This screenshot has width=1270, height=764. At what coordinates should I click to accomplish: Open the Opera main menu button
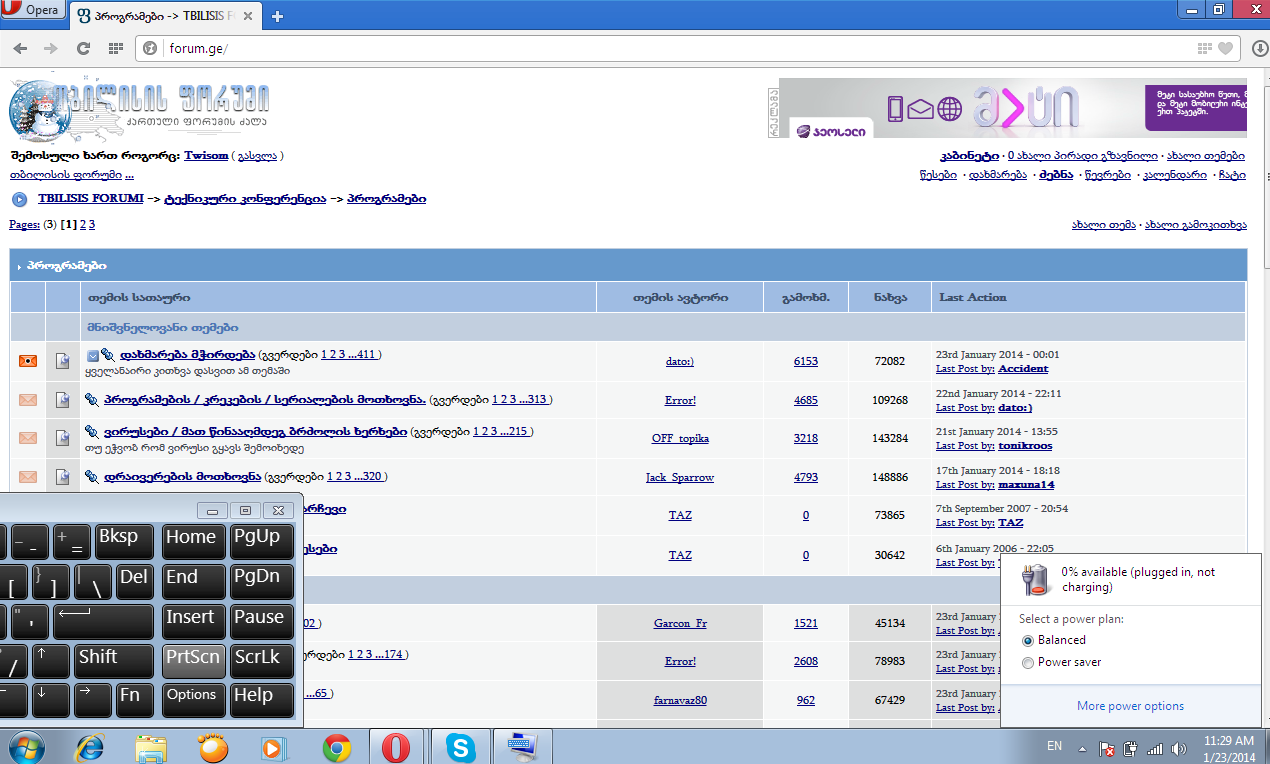(x=33, y=10)
